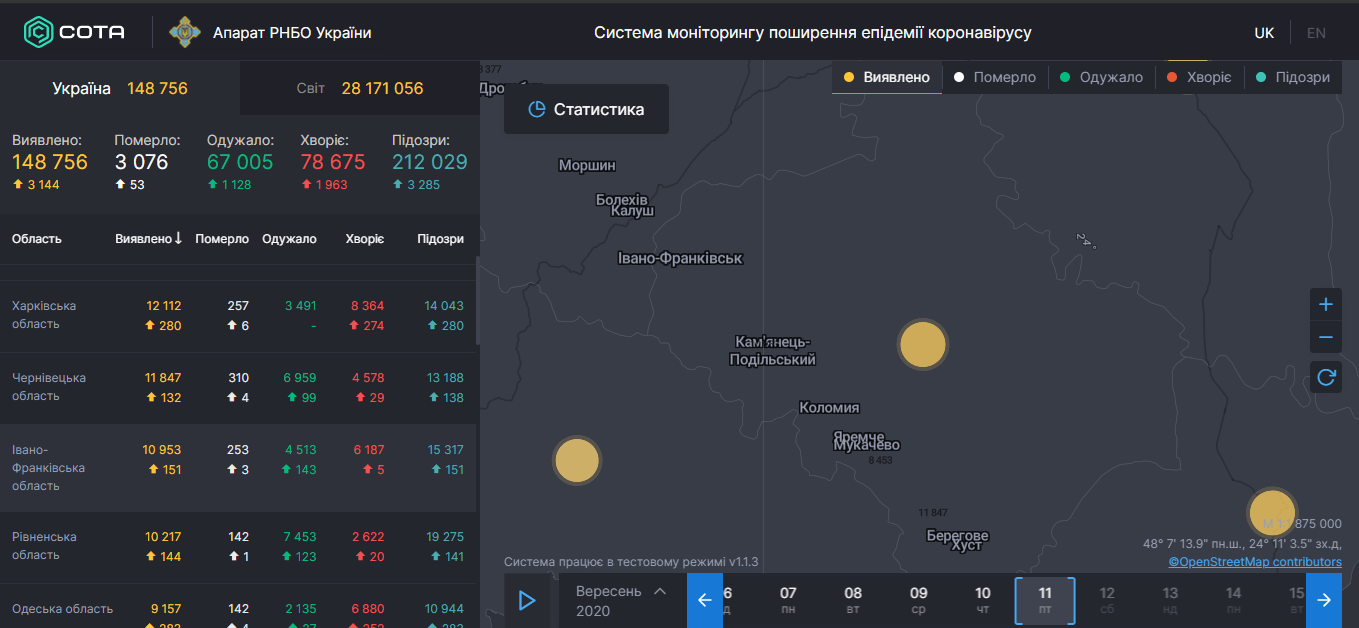Collapse the Вересень 2020 month selector
This screenshot has height=628, width=1359.
click(659, 589)
